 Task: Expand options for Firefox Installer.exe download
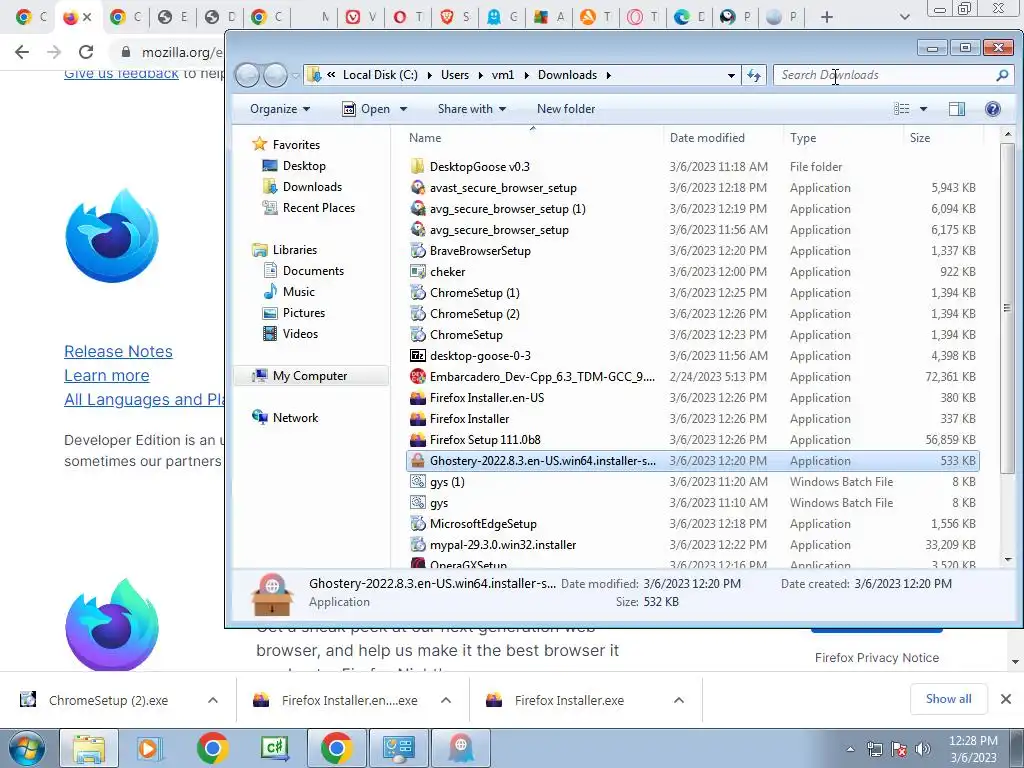[679, 700]
